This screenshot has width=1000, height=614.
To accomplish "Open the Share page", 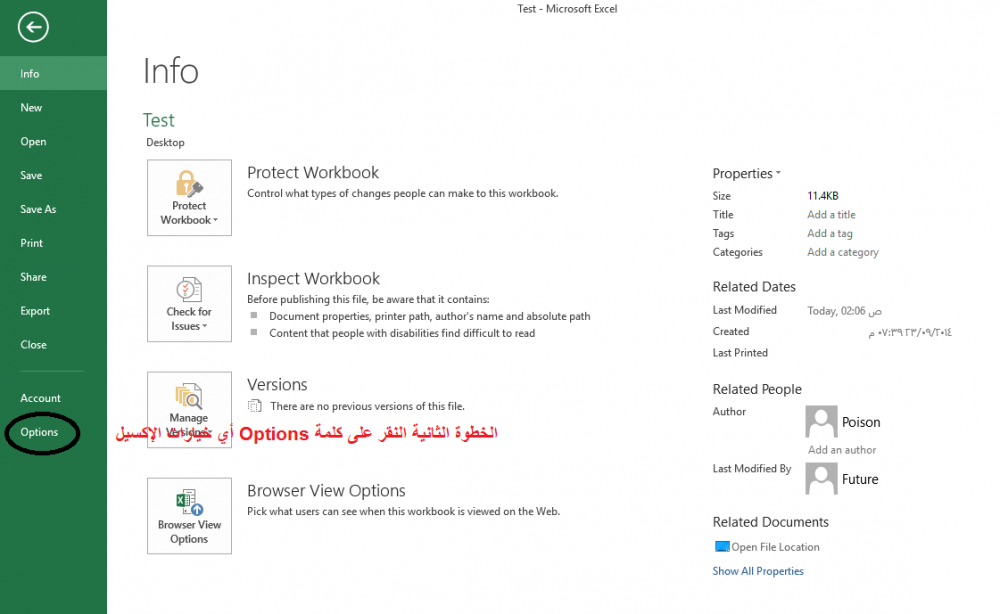I will point(54,277).
